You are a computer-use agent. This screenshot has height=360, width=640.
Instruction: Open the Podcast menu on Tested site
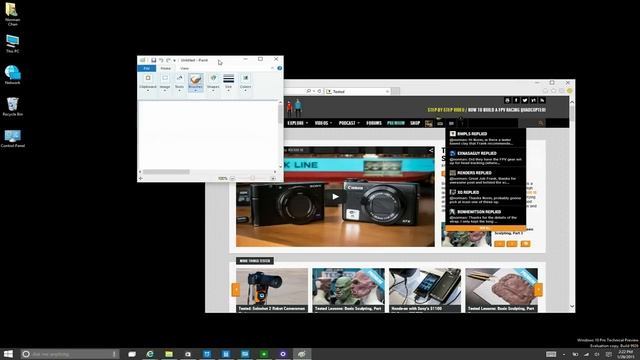[x=349, y=123]
